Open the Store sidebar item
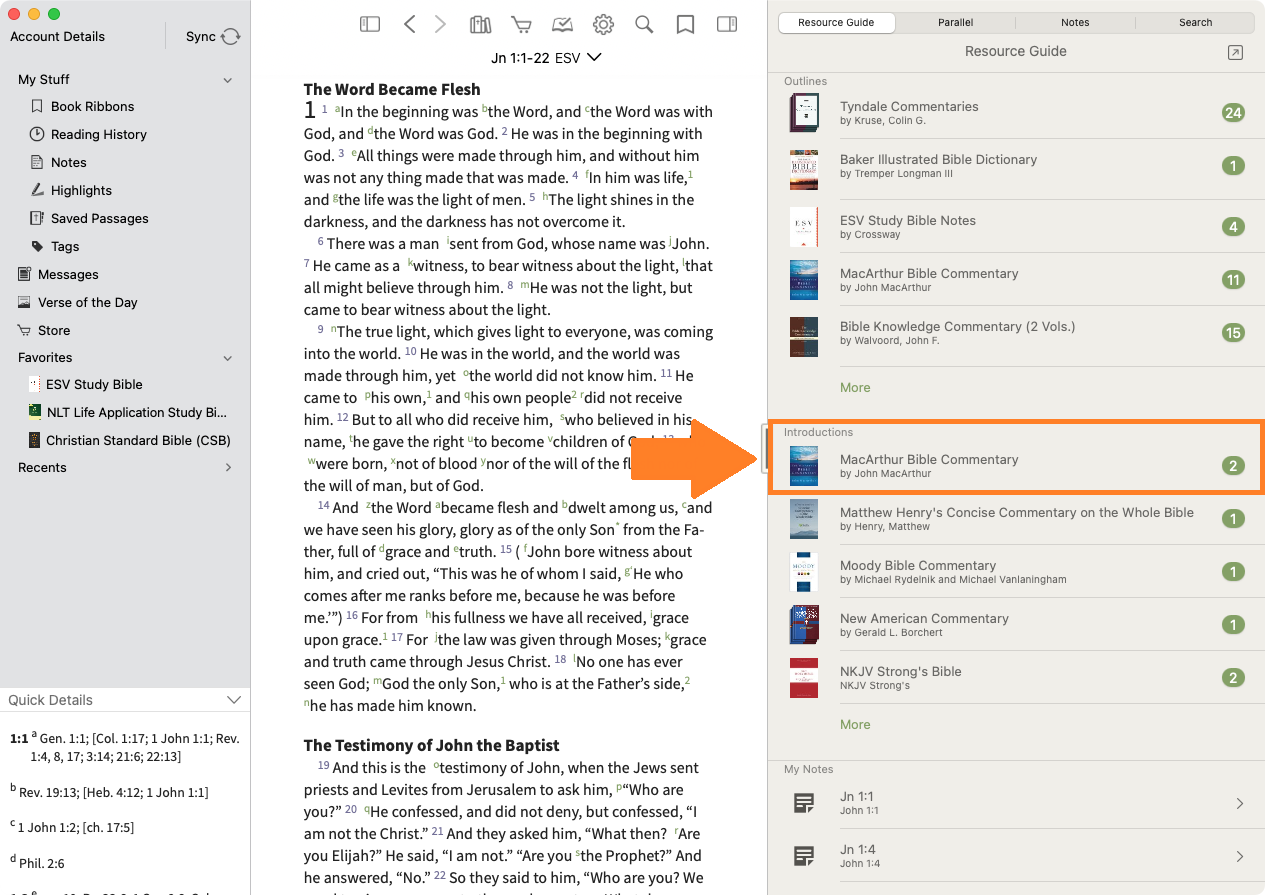Viewport: 1265px width, 895px height. coord(54,330)
